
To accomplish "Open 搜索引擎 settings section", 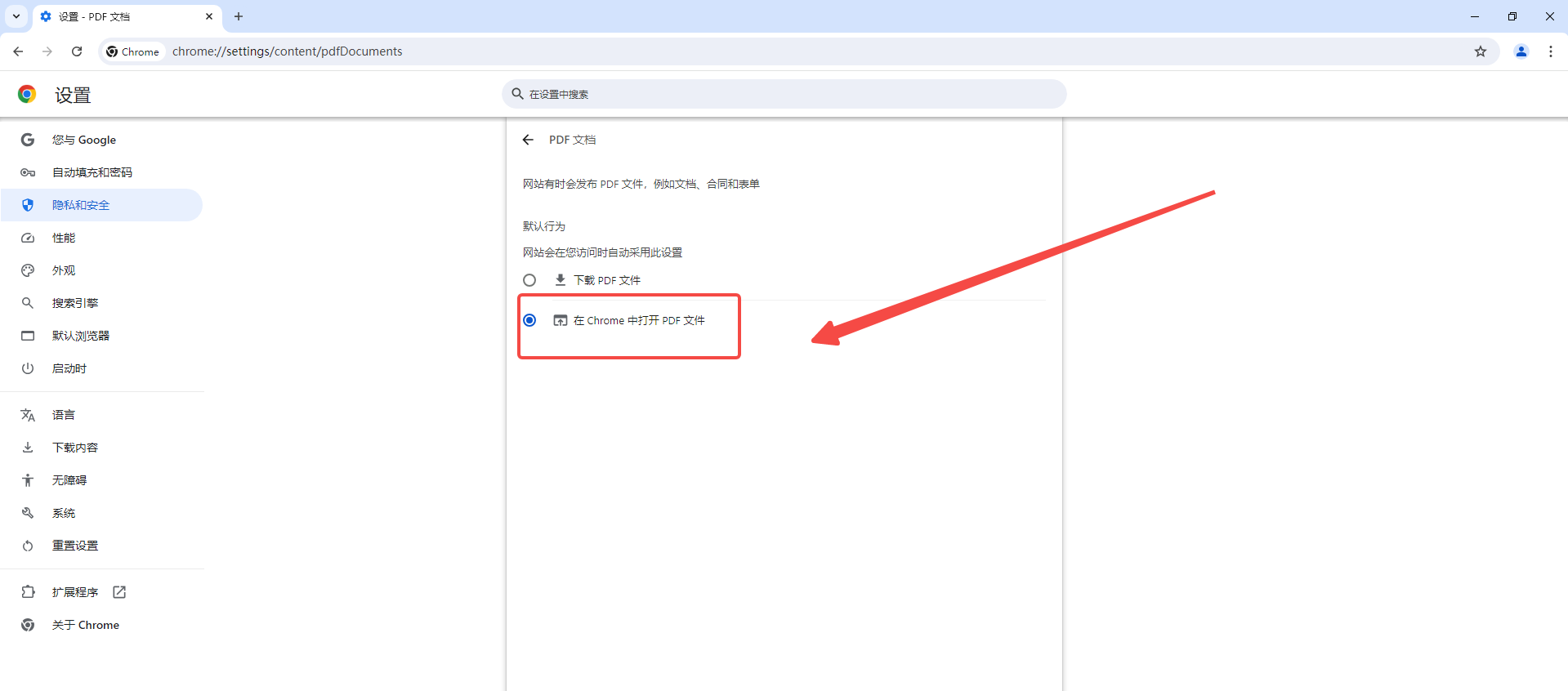I will tap(102, 303).
